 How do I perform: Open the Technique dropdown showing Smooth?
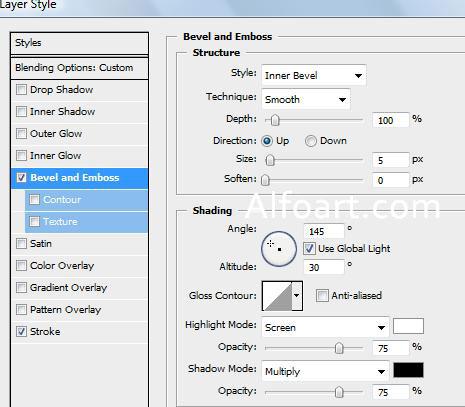[306, 99]
